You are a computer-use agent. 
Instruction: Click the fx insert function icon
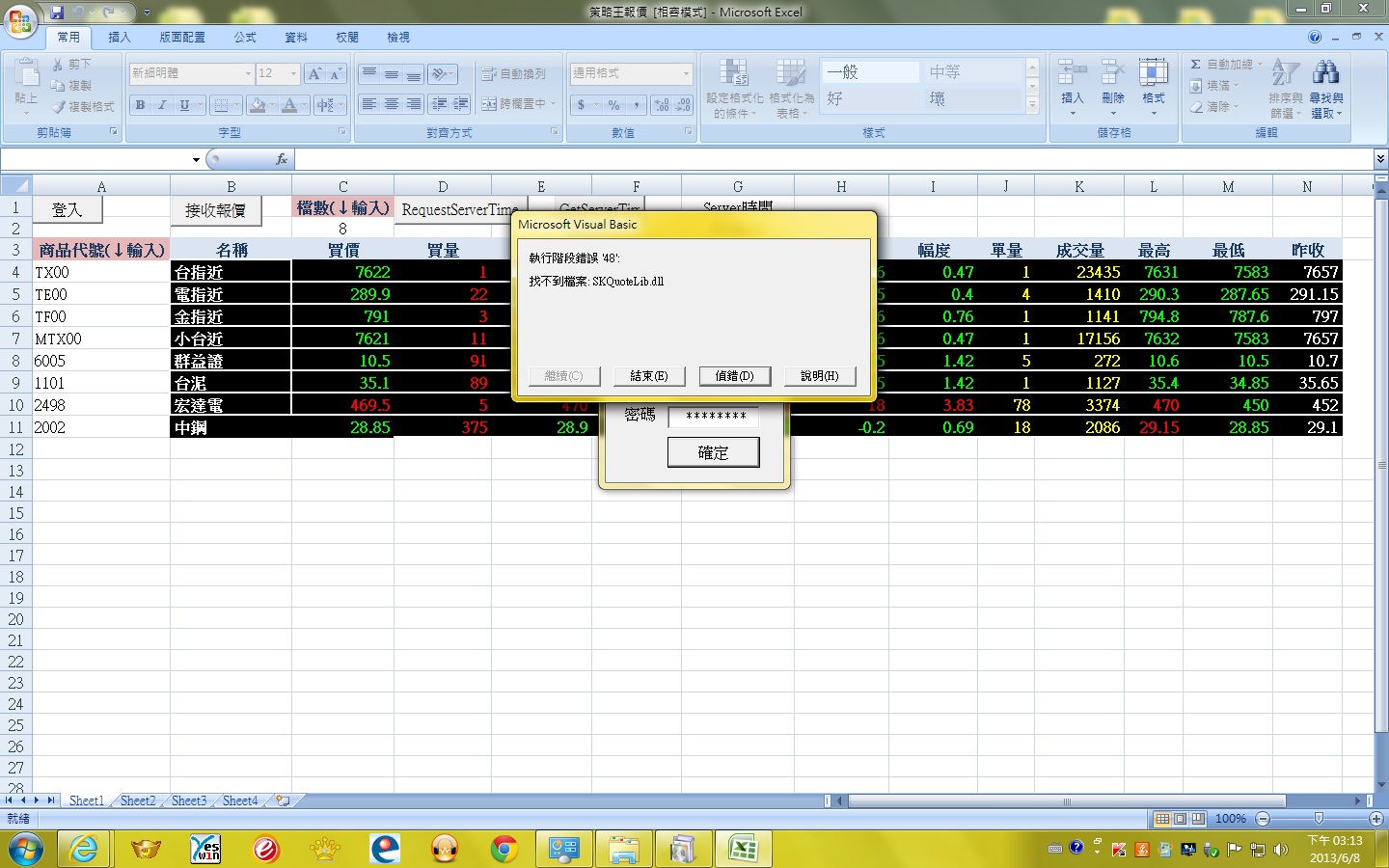pos(282,159)
